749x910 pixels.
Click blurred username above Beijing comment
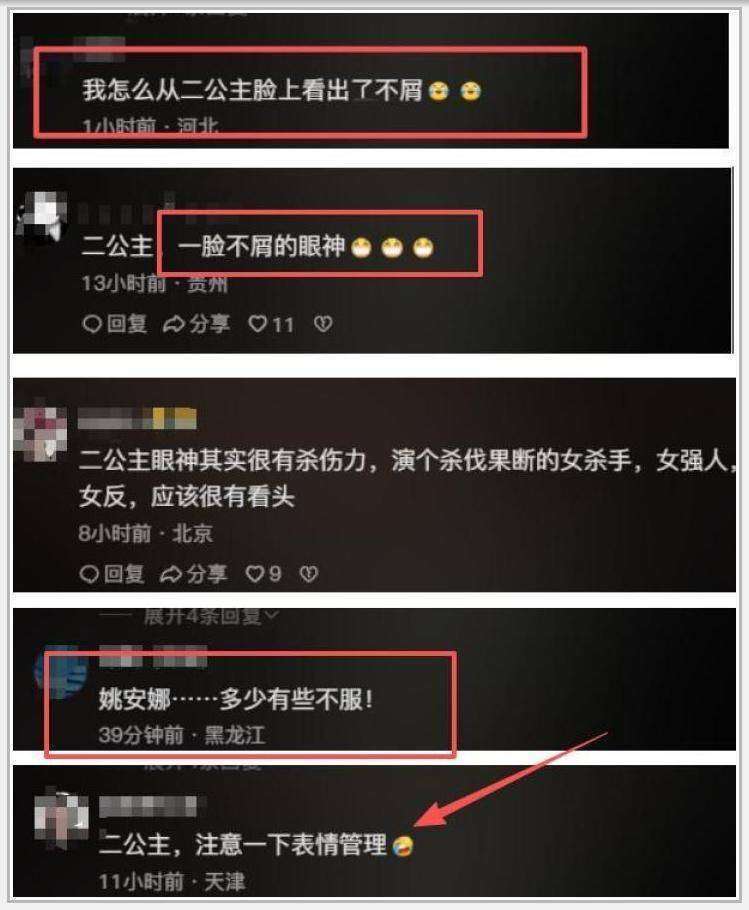(137, 418)
